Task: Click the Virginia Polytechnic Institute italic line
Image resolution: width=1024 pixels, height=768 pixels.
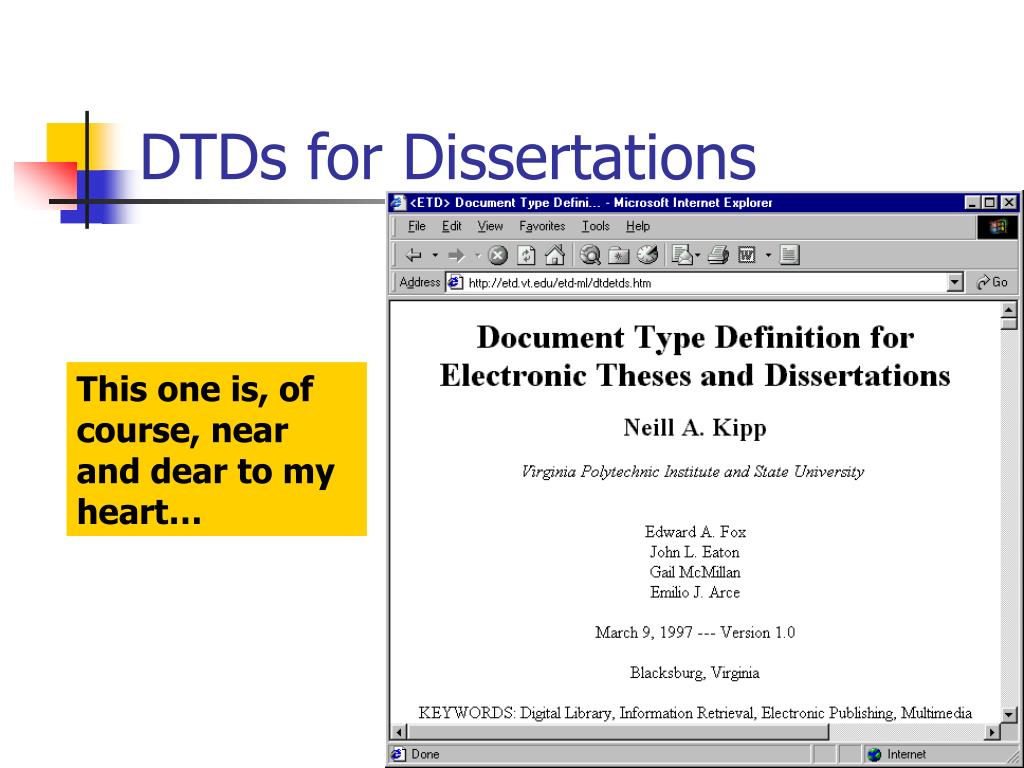Action: (693, 472)
